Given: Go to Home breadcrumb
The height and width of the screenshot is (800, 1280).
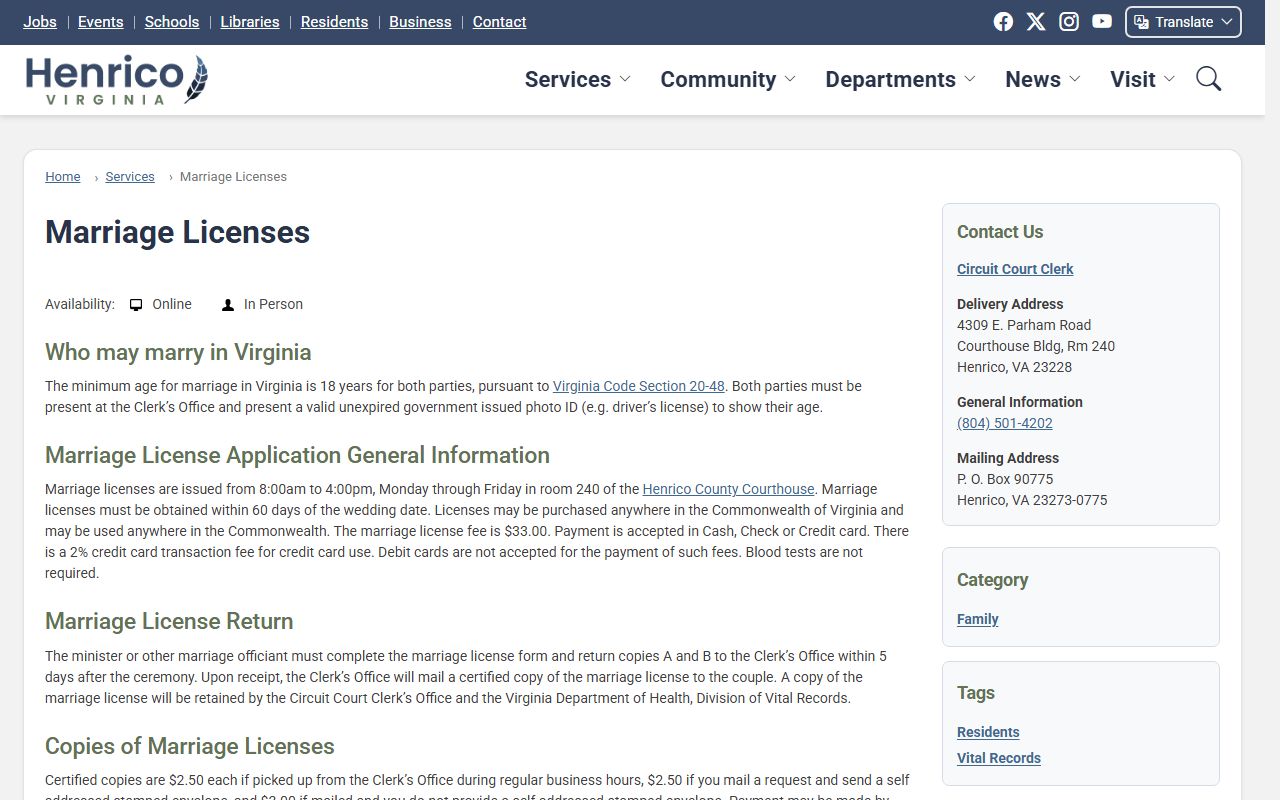Looking at the screenshot, I should click(x=63, y=177).
